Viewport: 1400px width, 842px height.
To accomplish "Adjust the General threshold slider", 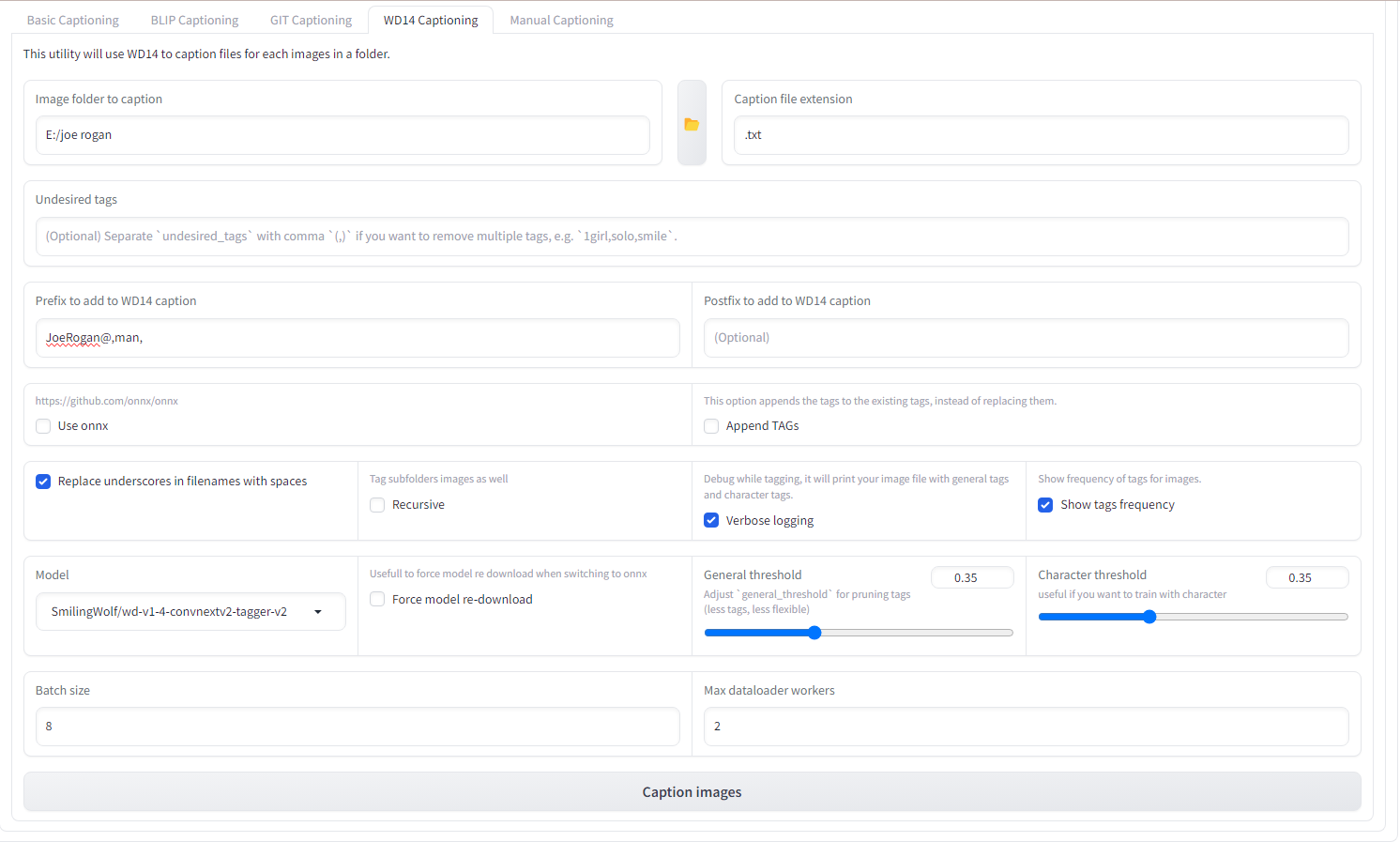I will 859,633.
